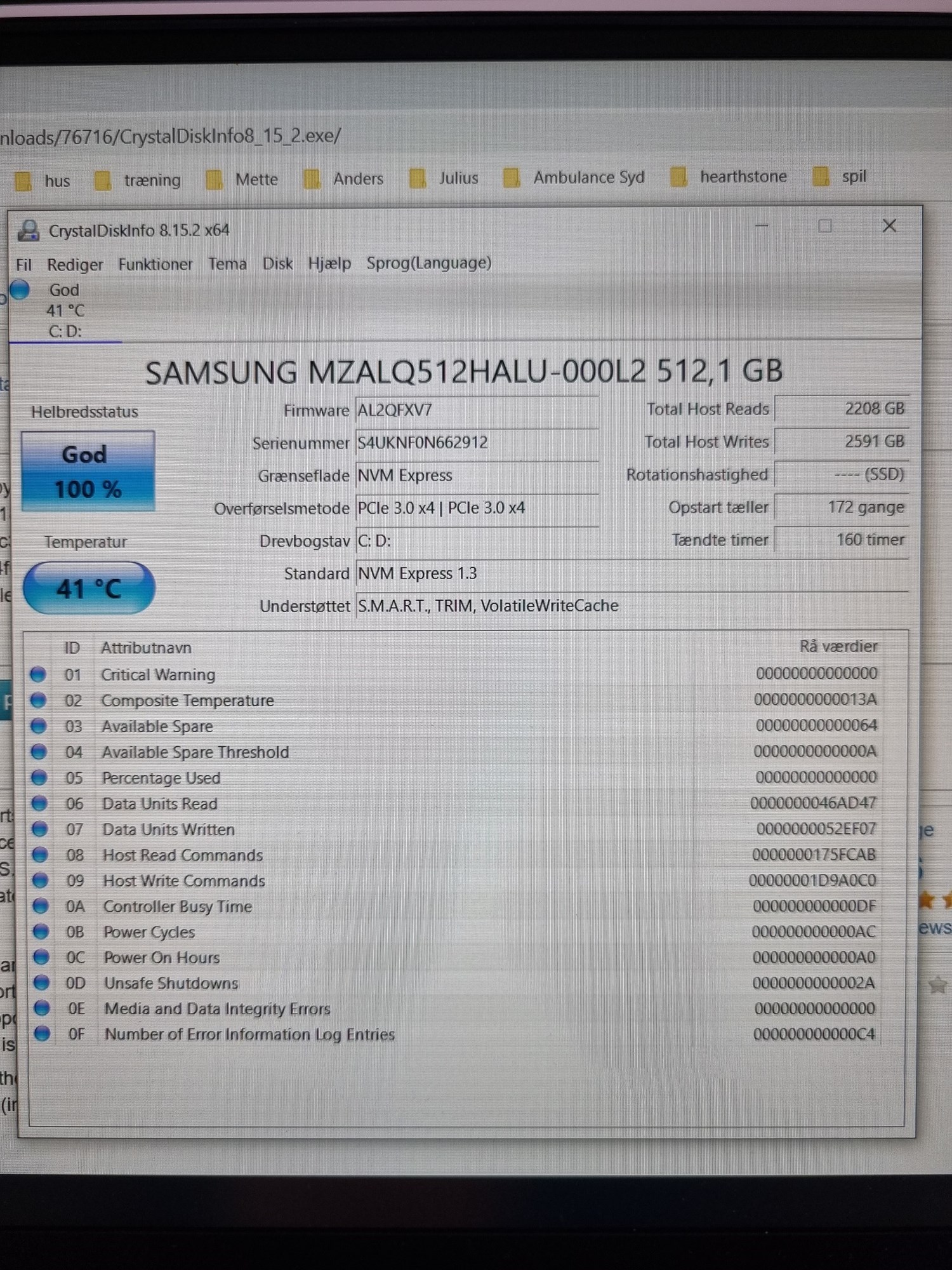952x1270 pixels.
Task: Click status dot for Data Units Read
Action: (40, 803)
